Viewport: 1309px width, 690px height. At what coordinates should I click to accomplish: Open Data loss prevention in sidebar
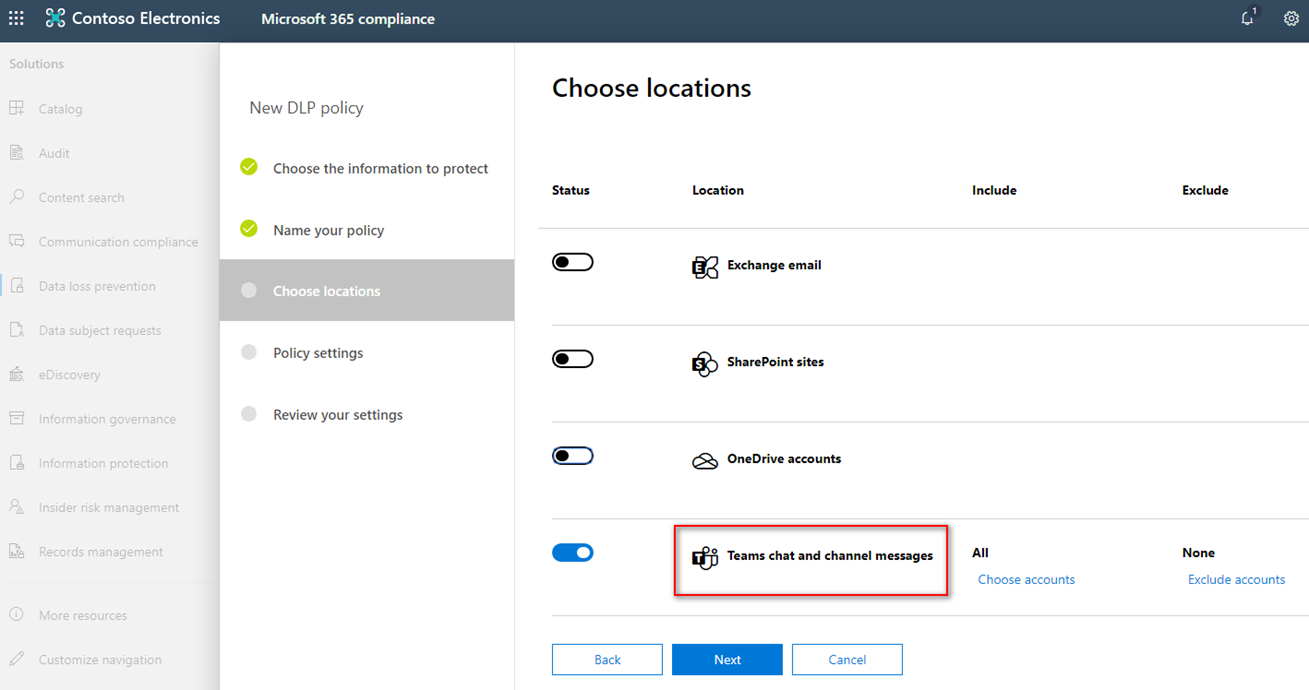tap(97, 286)
